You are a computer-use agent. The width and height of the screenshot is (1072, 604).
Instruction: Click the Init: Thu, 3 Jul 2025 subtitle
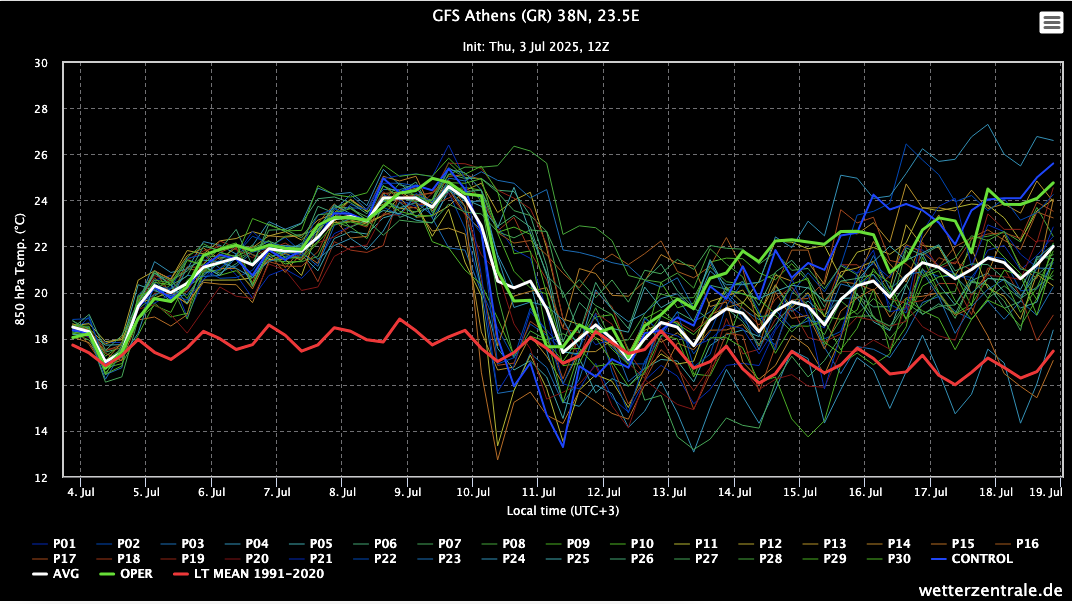pos(535,46)
